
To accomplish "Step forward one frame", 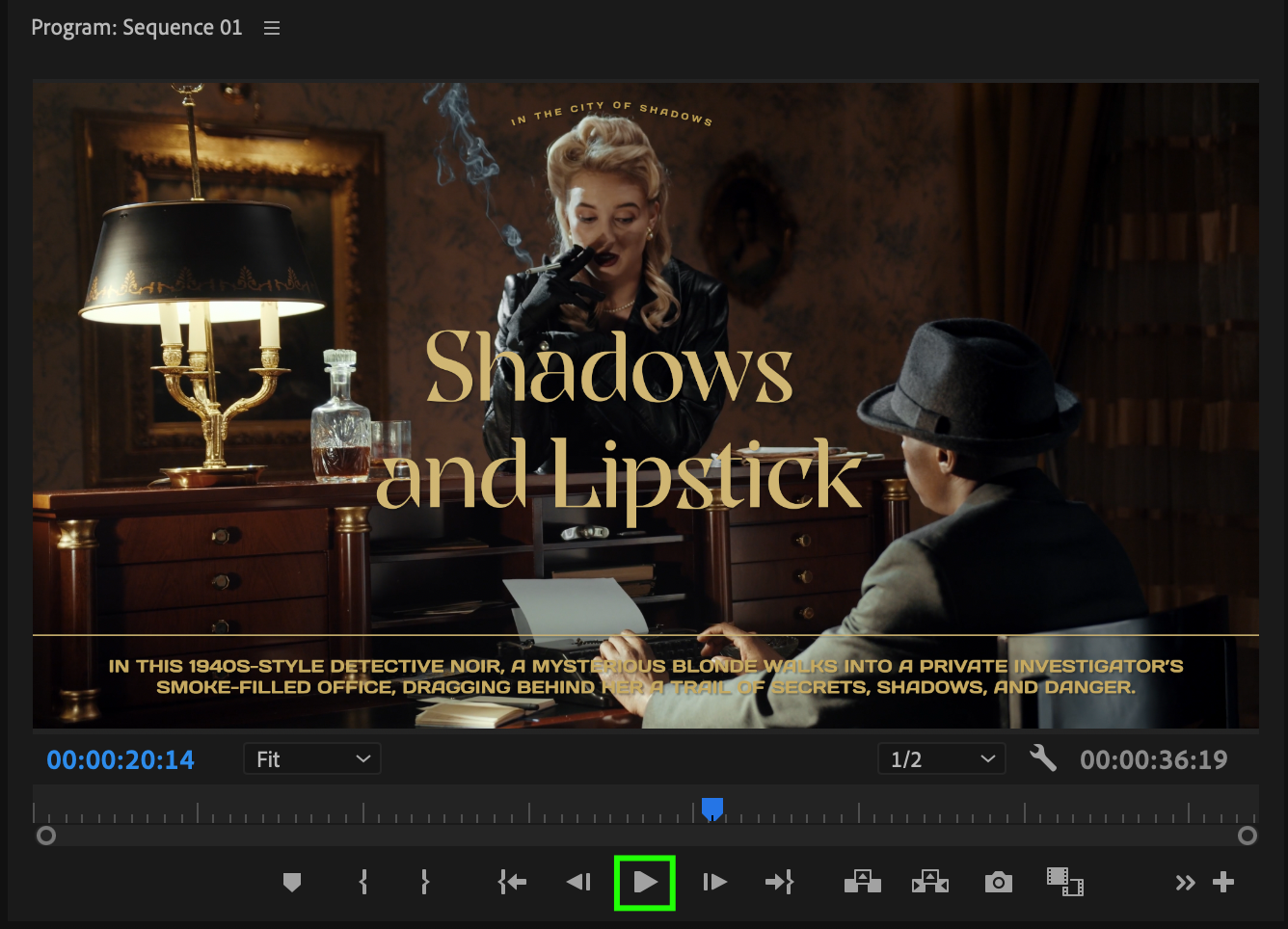I will pyautogui.click(x=714, y=882).
